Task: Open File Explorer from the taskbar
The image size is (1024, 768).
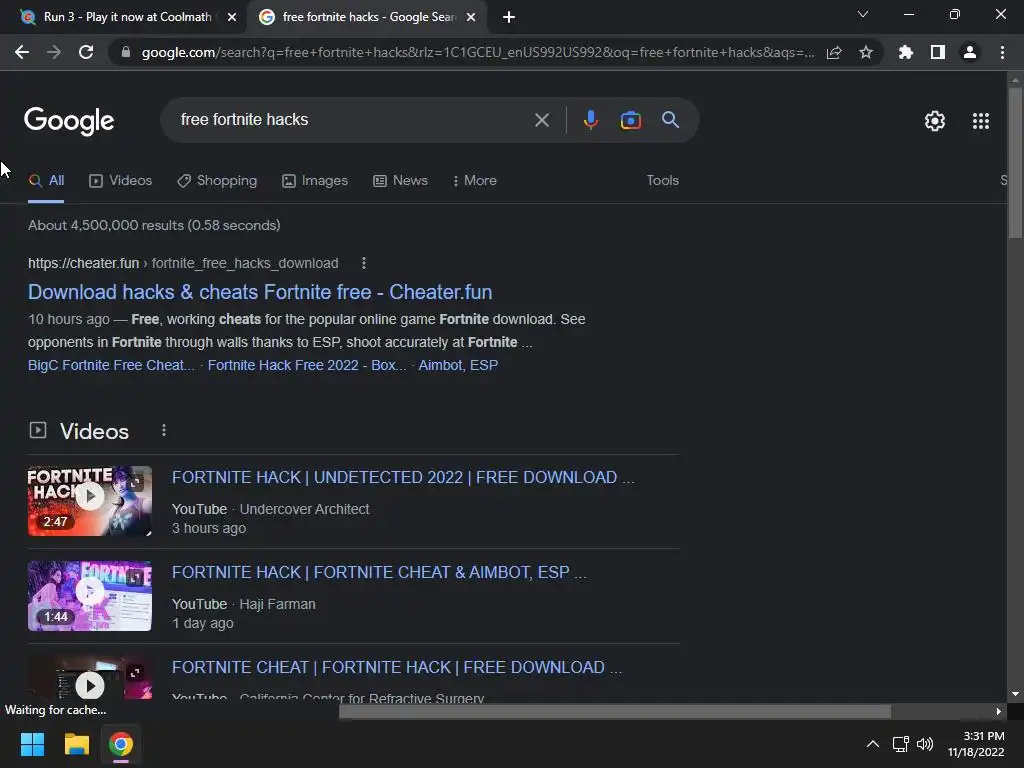Action: (76, 744)
